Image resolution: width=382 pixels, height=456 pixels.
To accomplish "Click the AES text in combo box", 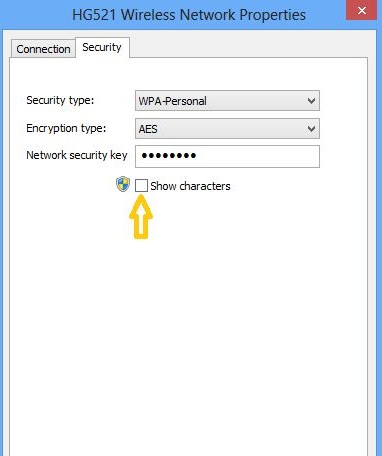I will (148, 129).
